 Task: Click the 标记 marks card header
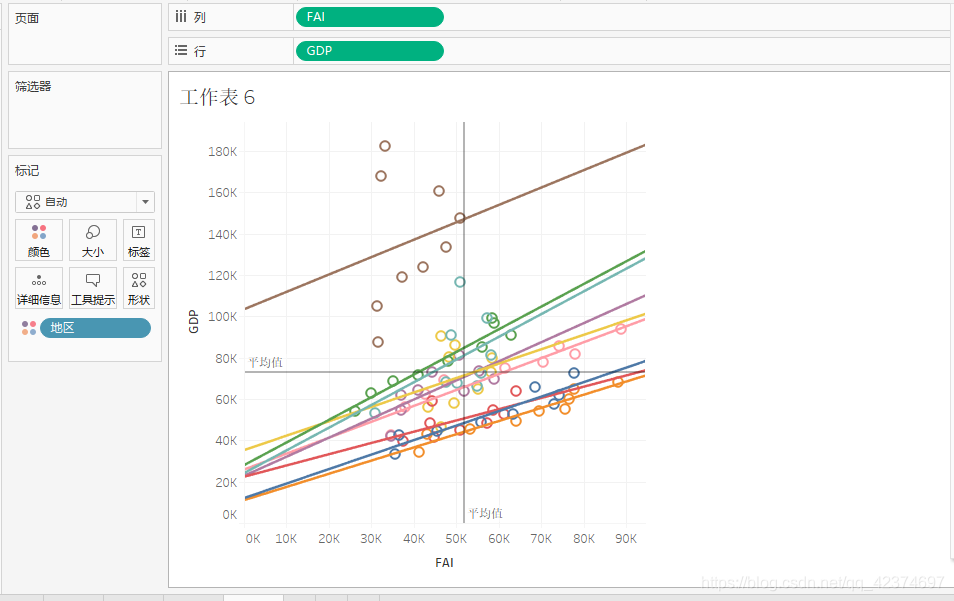(x=27, y=170)
